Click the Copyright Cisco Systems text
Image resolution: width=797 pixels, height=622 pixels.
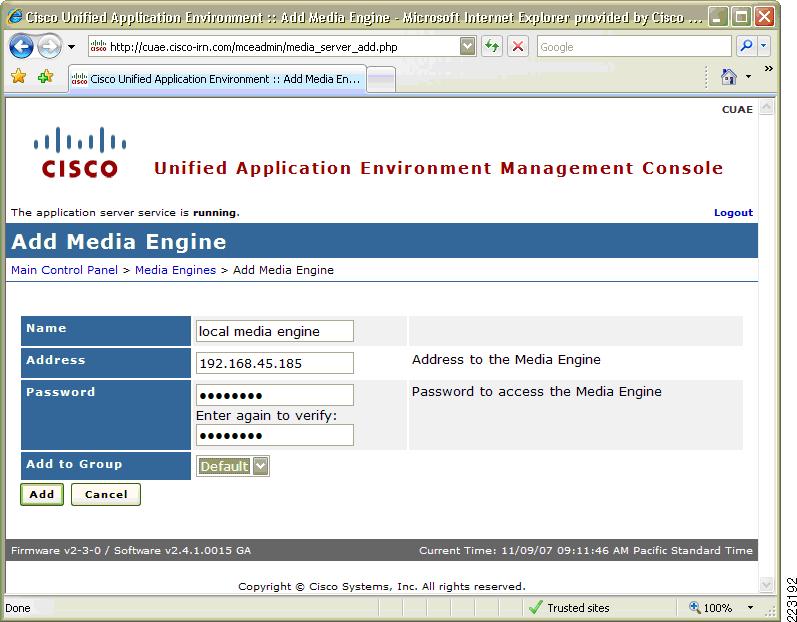click(x=382, y=586)
